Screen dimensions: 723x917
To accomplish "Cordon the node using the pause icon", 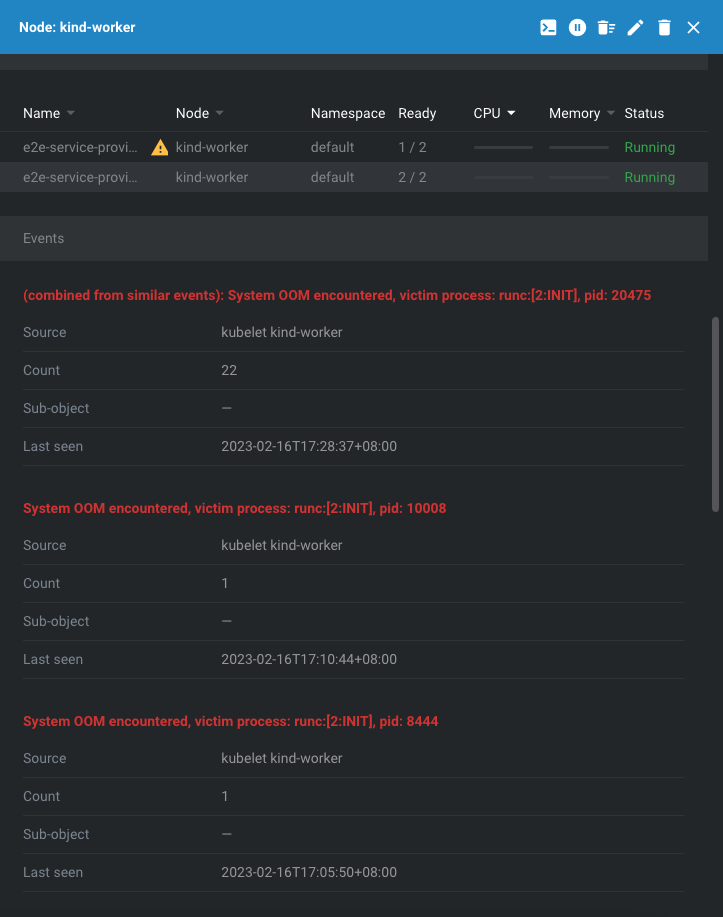I will (x=577, y=27).
